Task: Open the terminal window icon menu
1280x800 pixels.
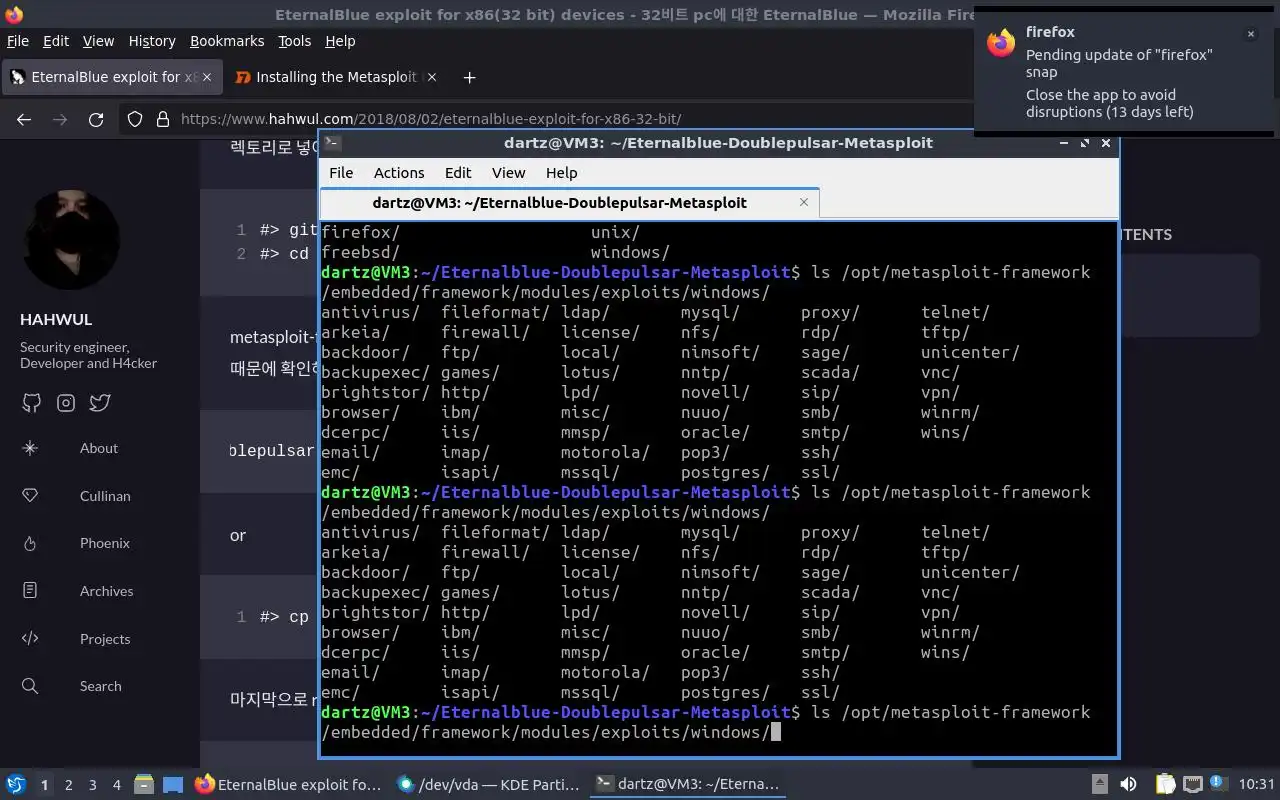Action: (333, 143)
